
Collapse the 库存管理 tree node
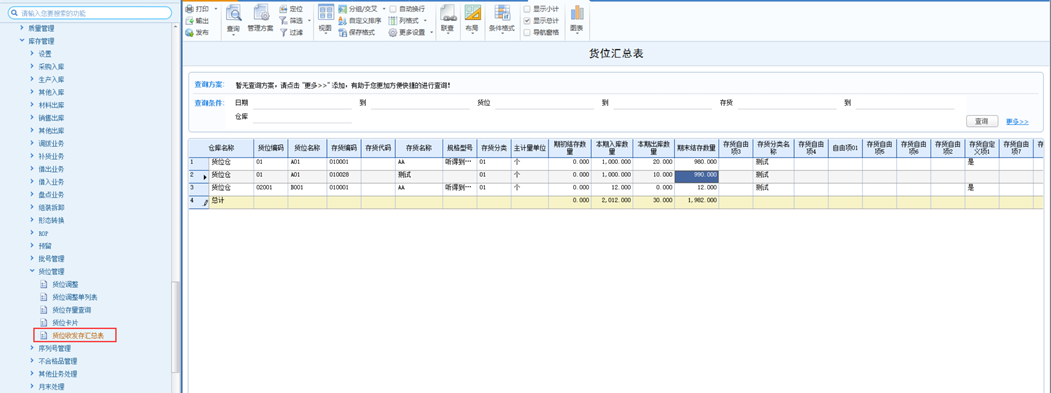(x=22, y=41)
